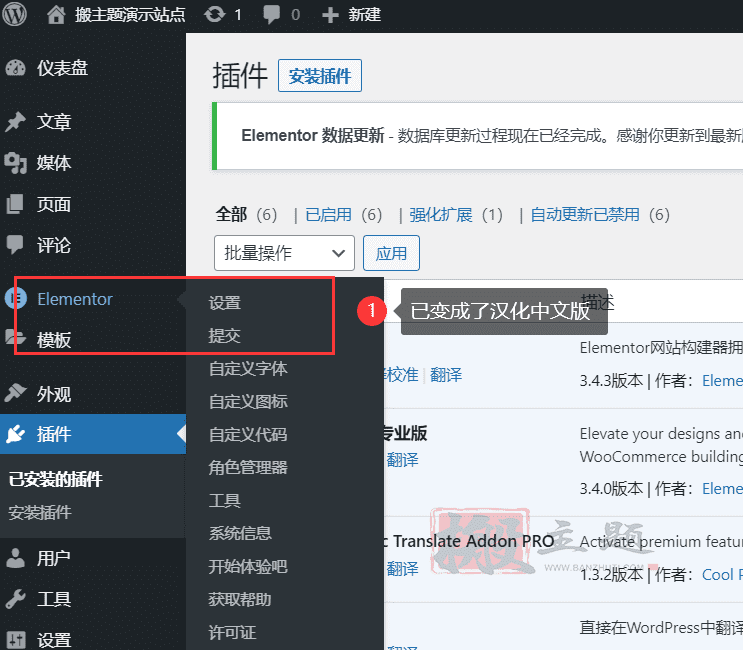This screenshot has height=650, width=743.
Task: Open 媒体 in the sidebar
Action: [x=54, y=163]
